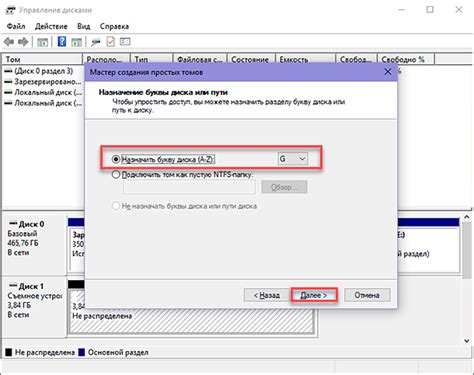Open the Справка menu
Screen dimensions: 474x375
click(114, 26)
